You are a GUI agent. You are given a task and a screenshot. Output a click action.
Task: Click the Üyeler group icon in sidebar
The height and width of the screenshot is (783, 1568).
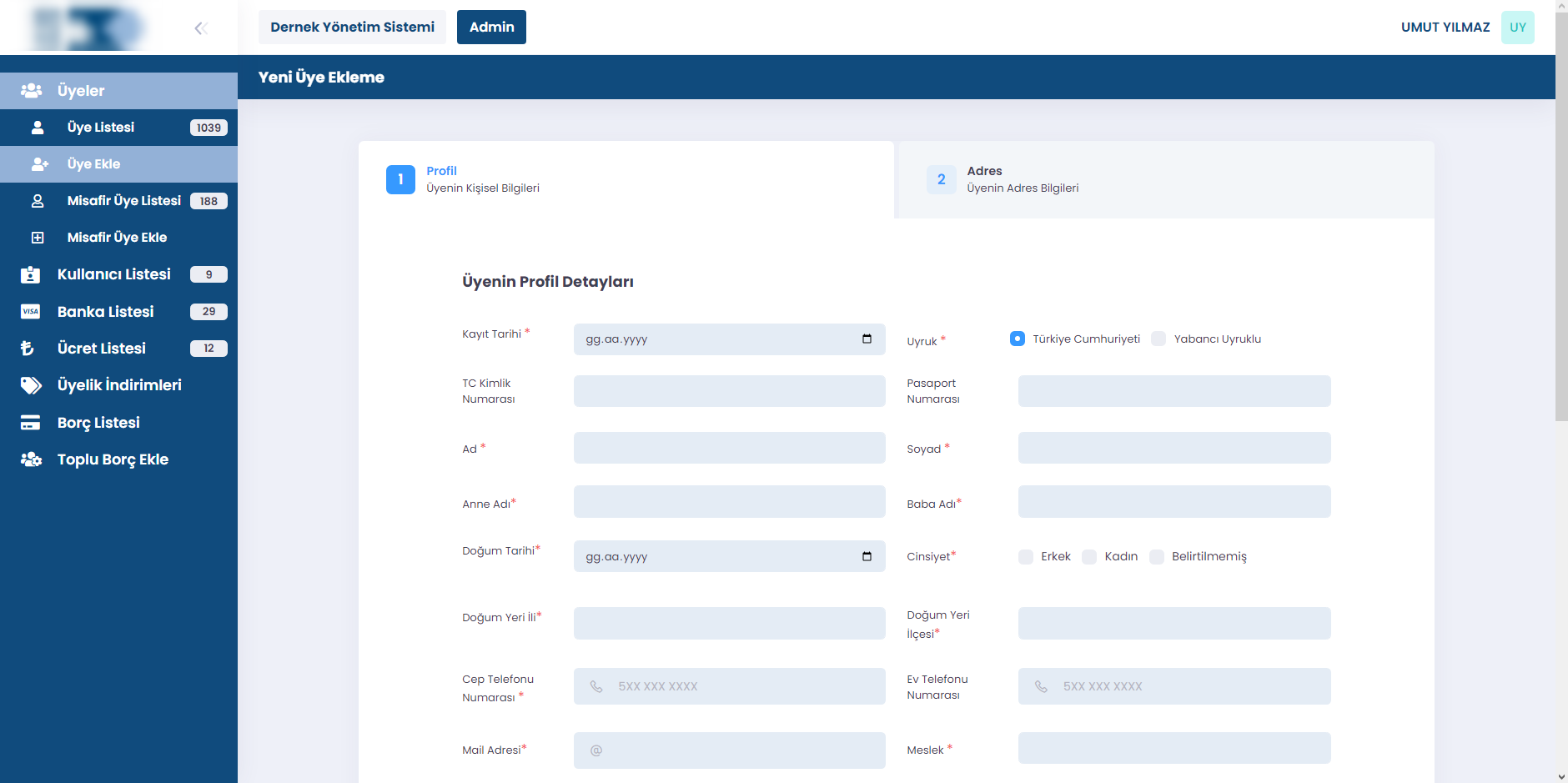tap(32, 91)
